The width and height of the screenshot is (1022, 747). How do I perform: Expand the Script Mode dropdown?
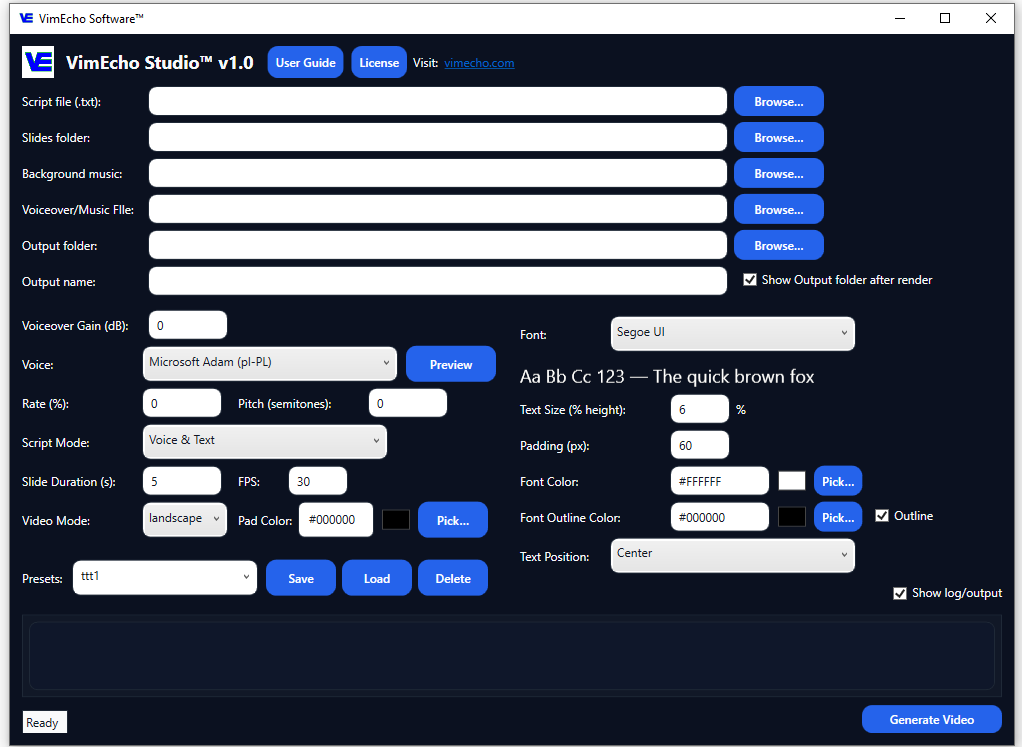(264, 441)
